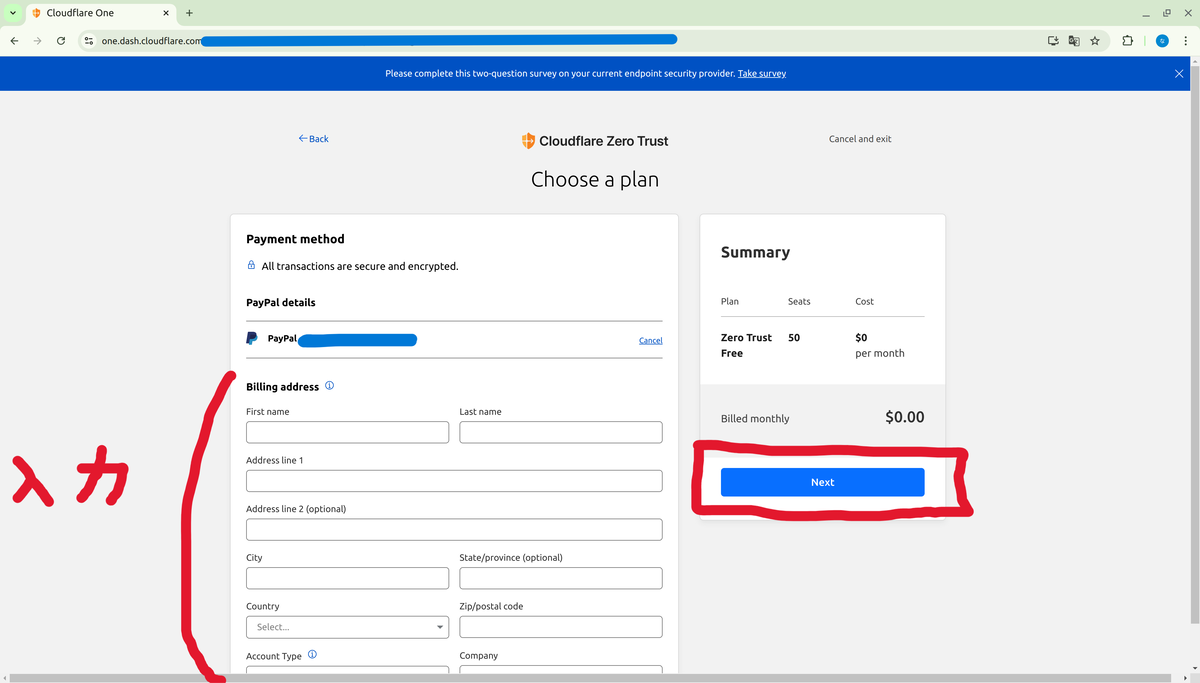Focus the Address line 2 optional field
The image size is (1200, 683).
pyautogui.click(x=454, y=530)
